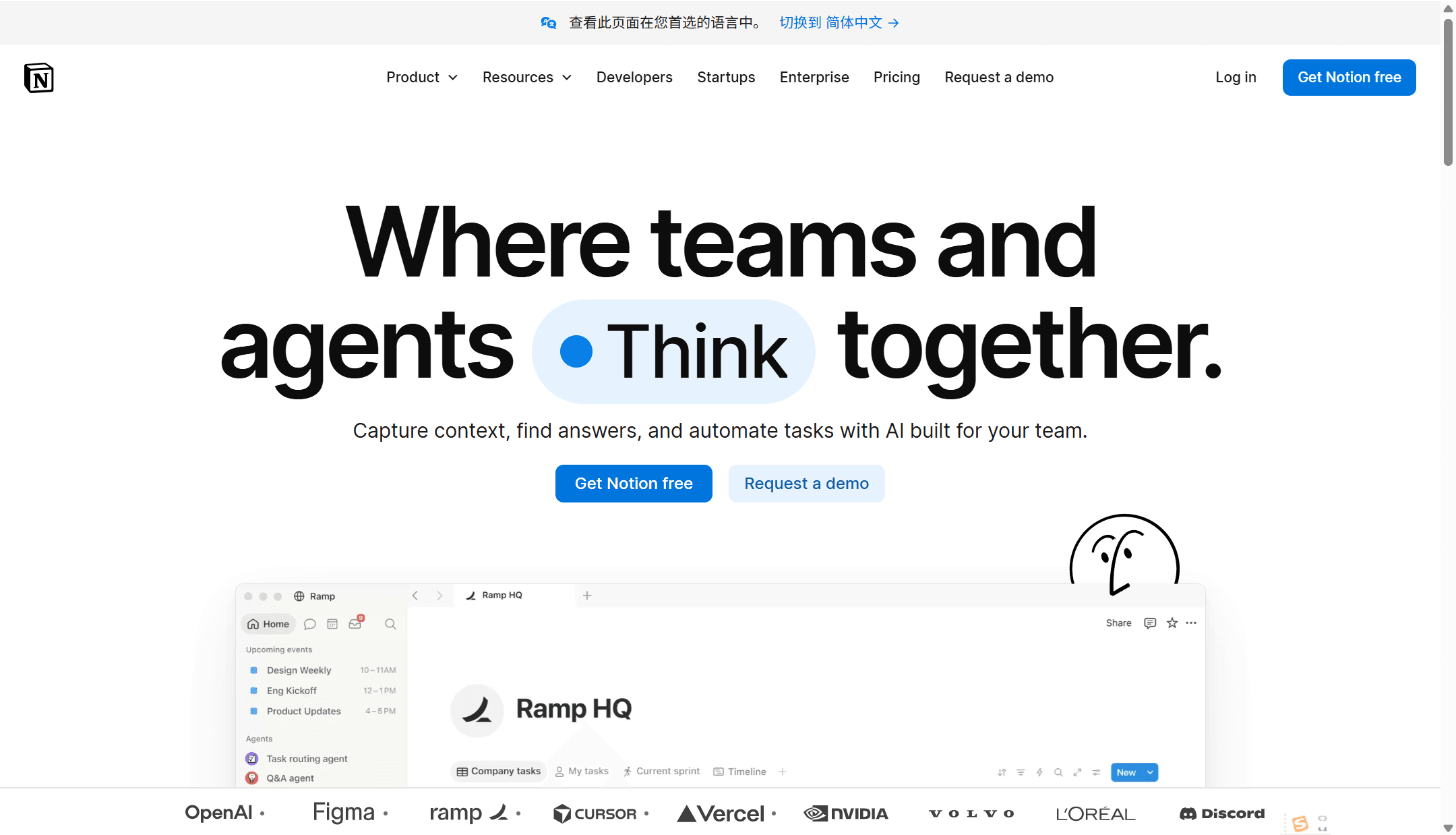Open the calendar icon in the sidebar

click(x=332, y=624)
